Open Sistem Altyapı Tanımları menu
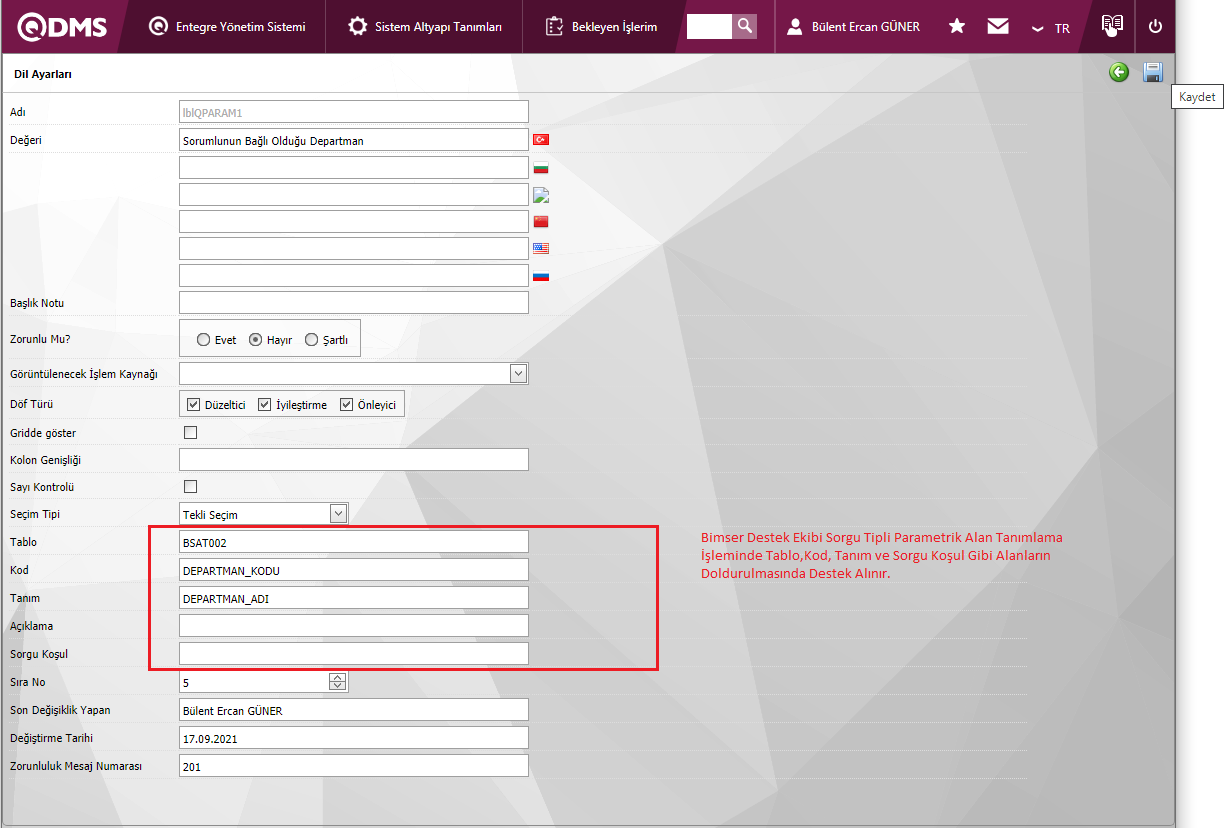Viewport: 1228px width, 828px height. [x=425, y=27]
